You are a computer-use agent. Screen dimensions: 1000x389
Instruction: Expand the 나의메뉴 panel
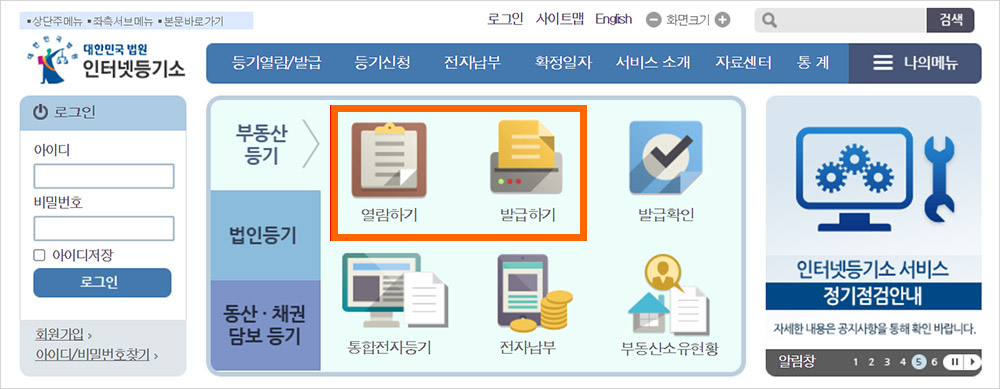[x=915, y=63]
